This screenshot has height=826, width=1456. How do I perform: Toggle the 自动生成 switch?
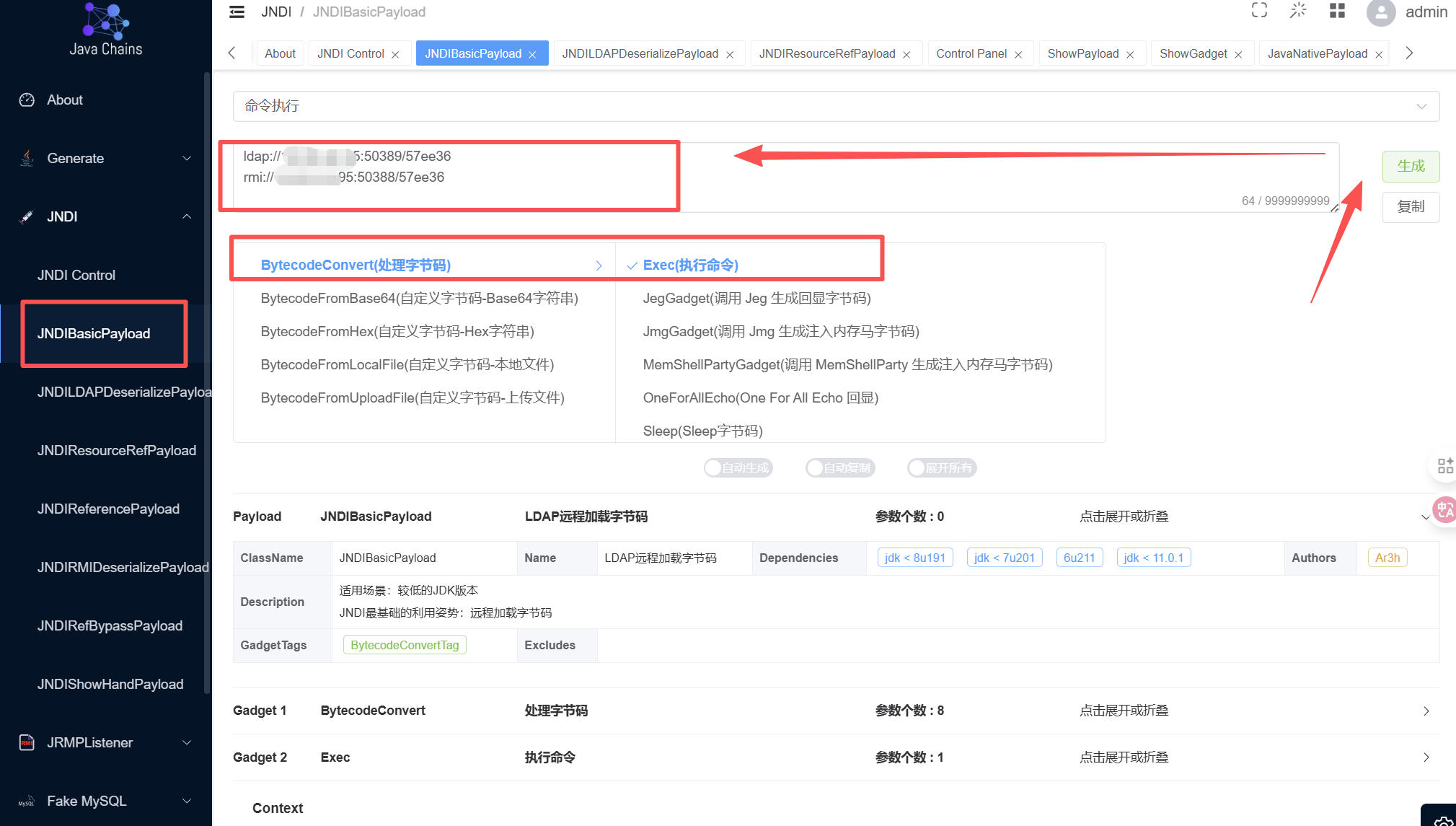click(738, 468)
